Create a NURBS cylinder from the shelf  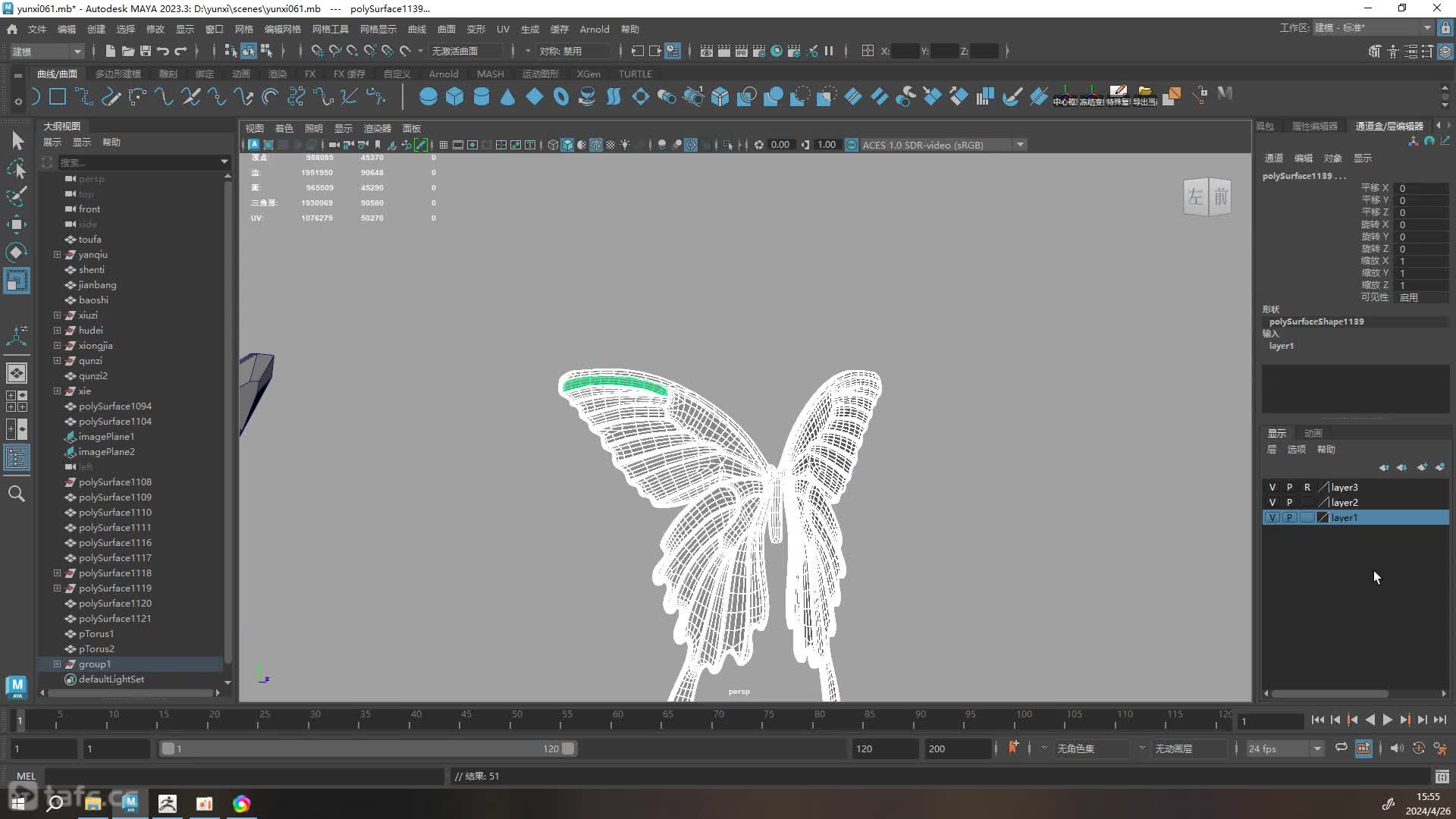point(481,96)
